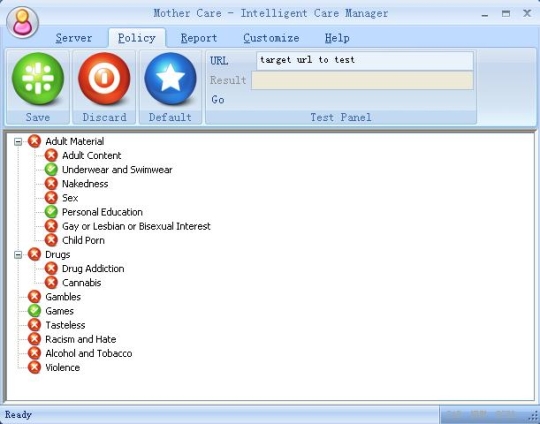
Task: Select the Alcohol and Tobacco row text
Action: [x=89, y=353]
